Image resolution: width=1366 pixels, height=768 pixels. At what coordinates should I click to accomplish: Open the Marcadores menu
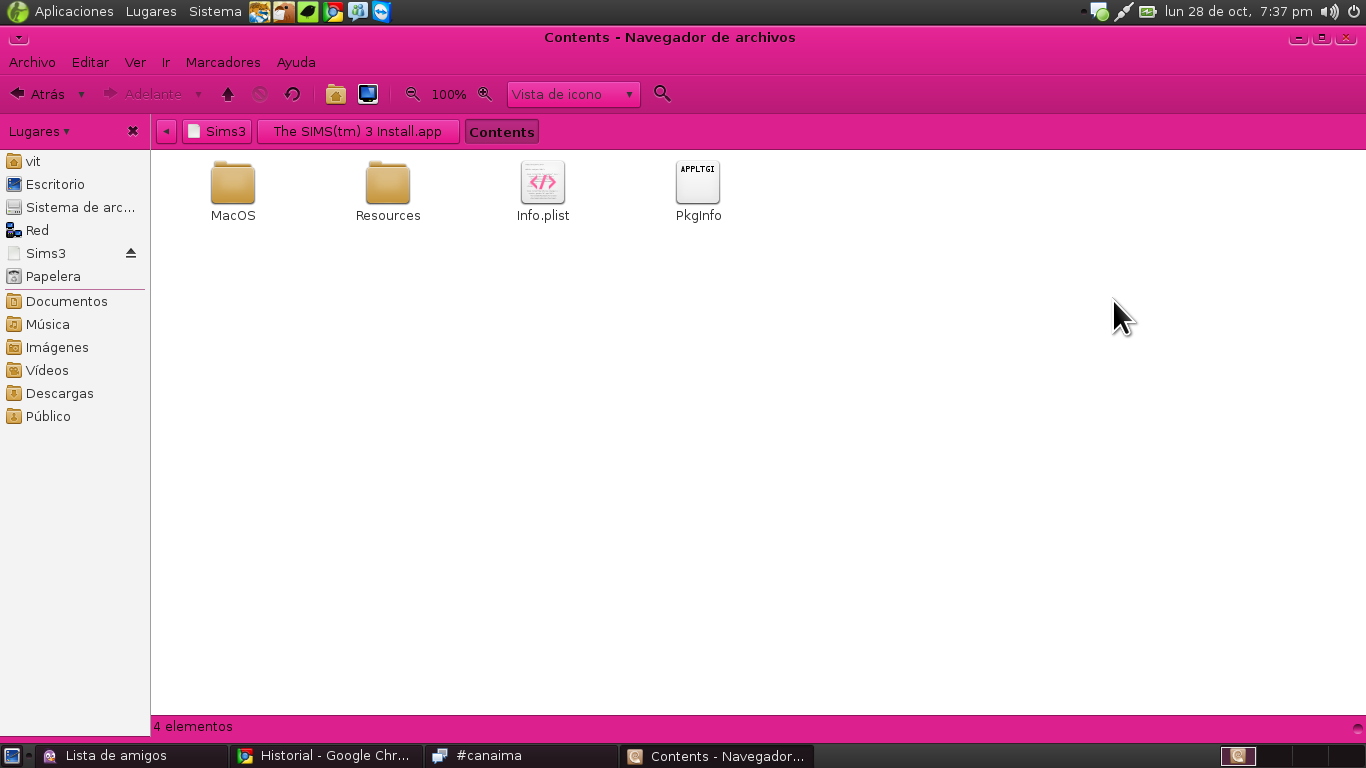click(223, 62)
